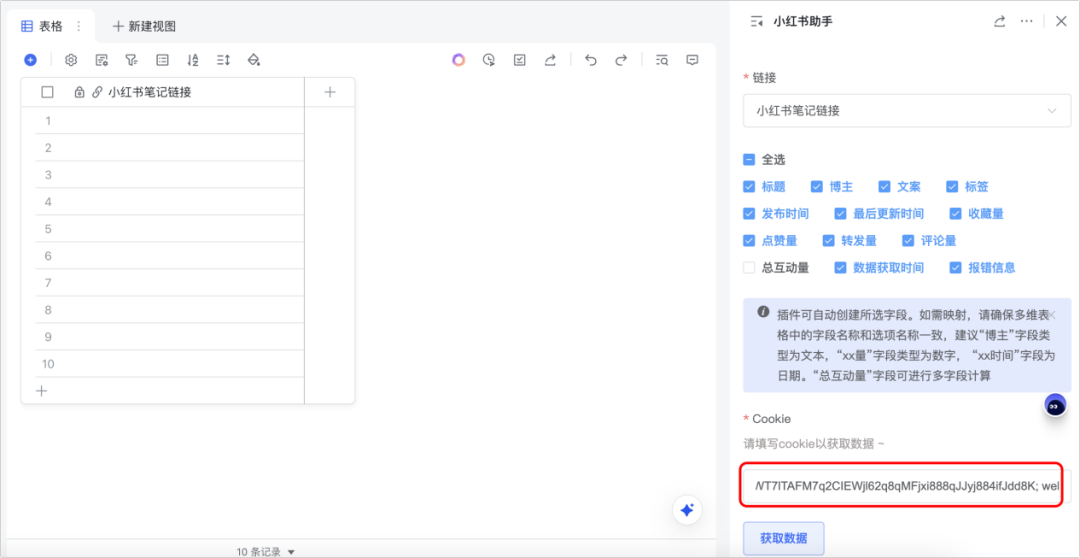Close the blue info notice
The width and height of the screenshot is (1080, 558).
click(x=1052, y=314)
